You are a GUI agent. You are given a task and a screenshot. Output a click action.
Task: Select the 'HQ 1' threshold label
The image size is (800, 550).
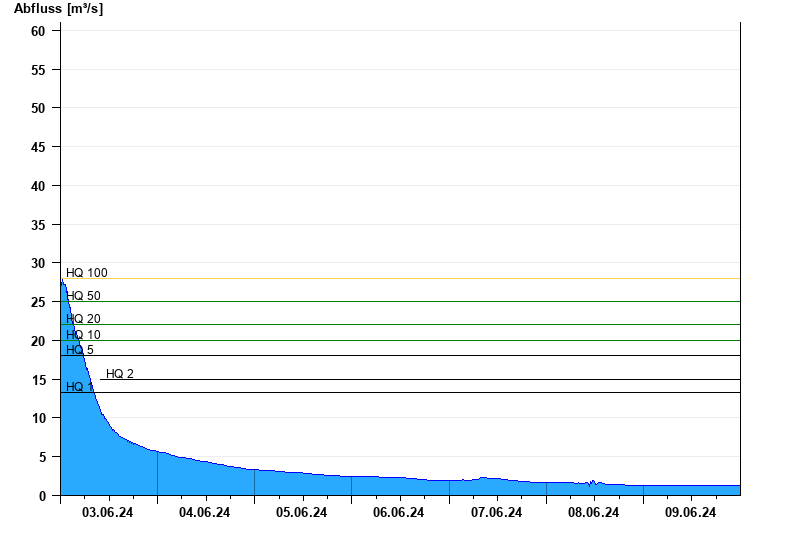coord(80,387)
